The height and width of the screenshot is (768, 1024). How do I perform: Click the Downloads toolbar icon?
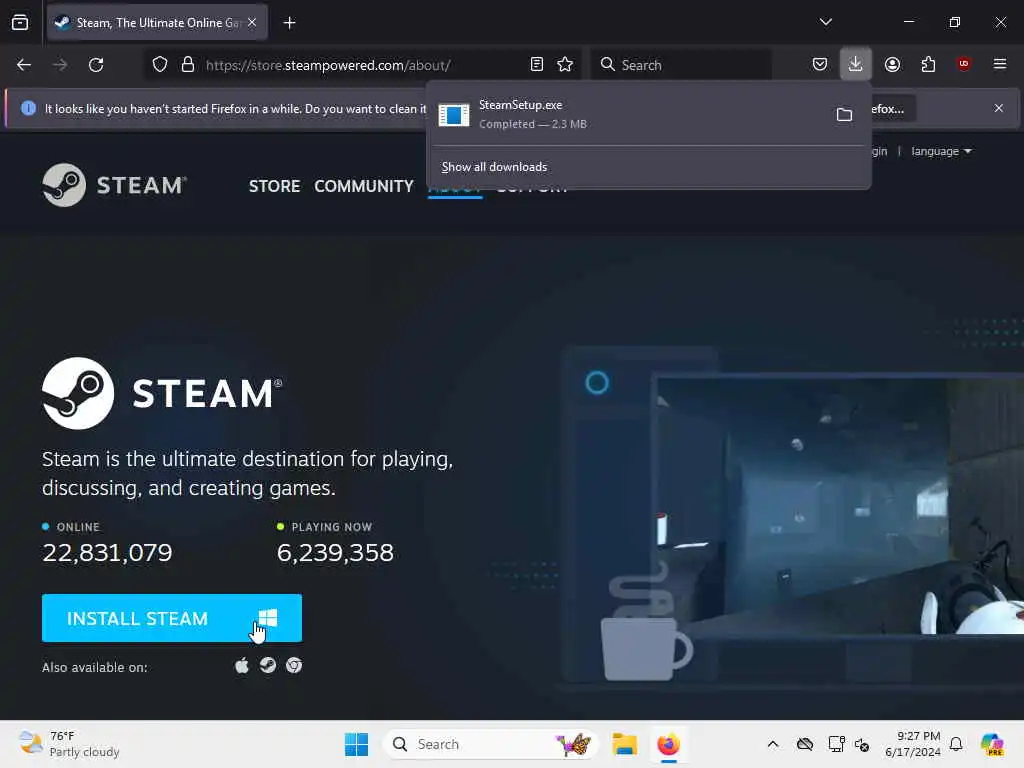[856, 64]
